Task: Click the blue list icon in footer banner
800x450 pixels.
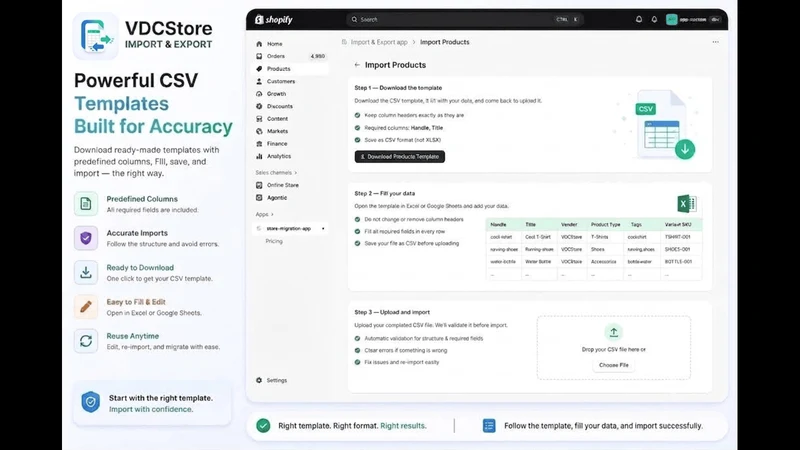Action: coord(489,426)
